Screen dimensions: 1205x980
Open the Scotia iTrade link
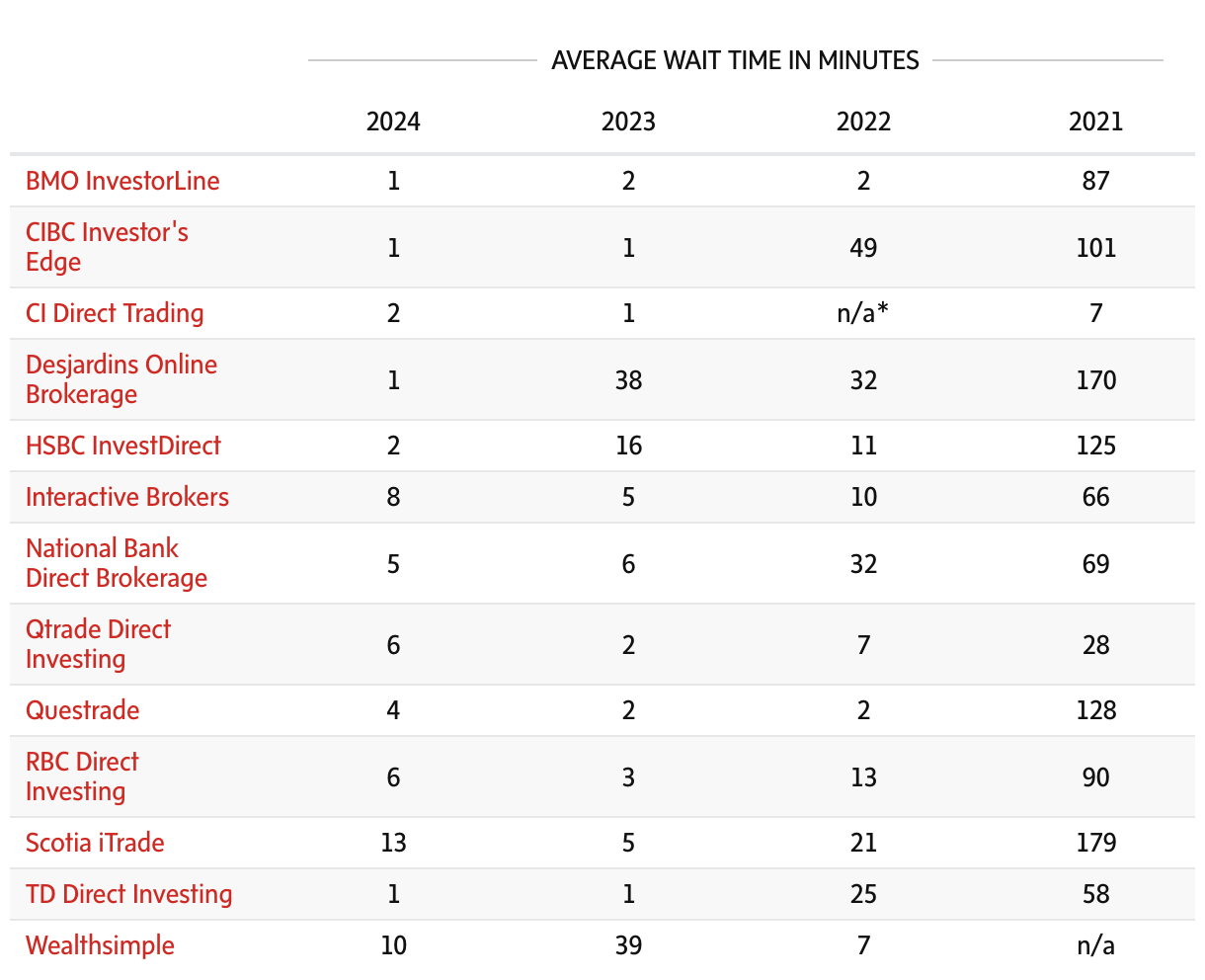(x=95, y=843)
